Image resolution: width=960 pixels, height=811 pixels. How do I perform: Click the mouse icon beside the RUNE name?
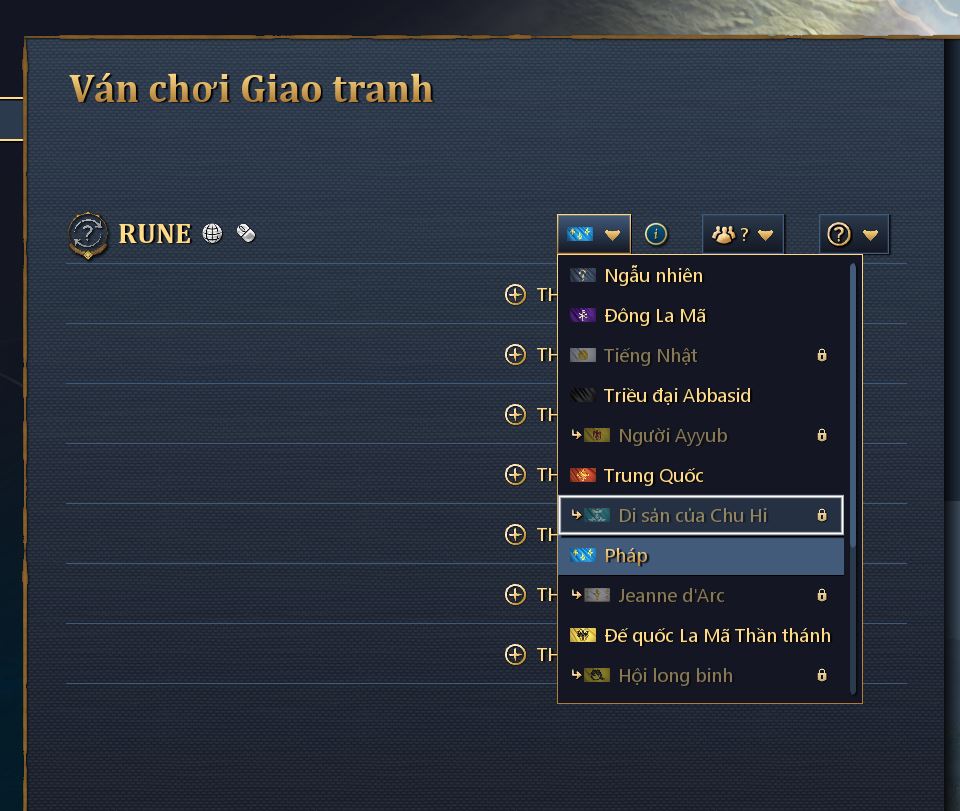249,233
